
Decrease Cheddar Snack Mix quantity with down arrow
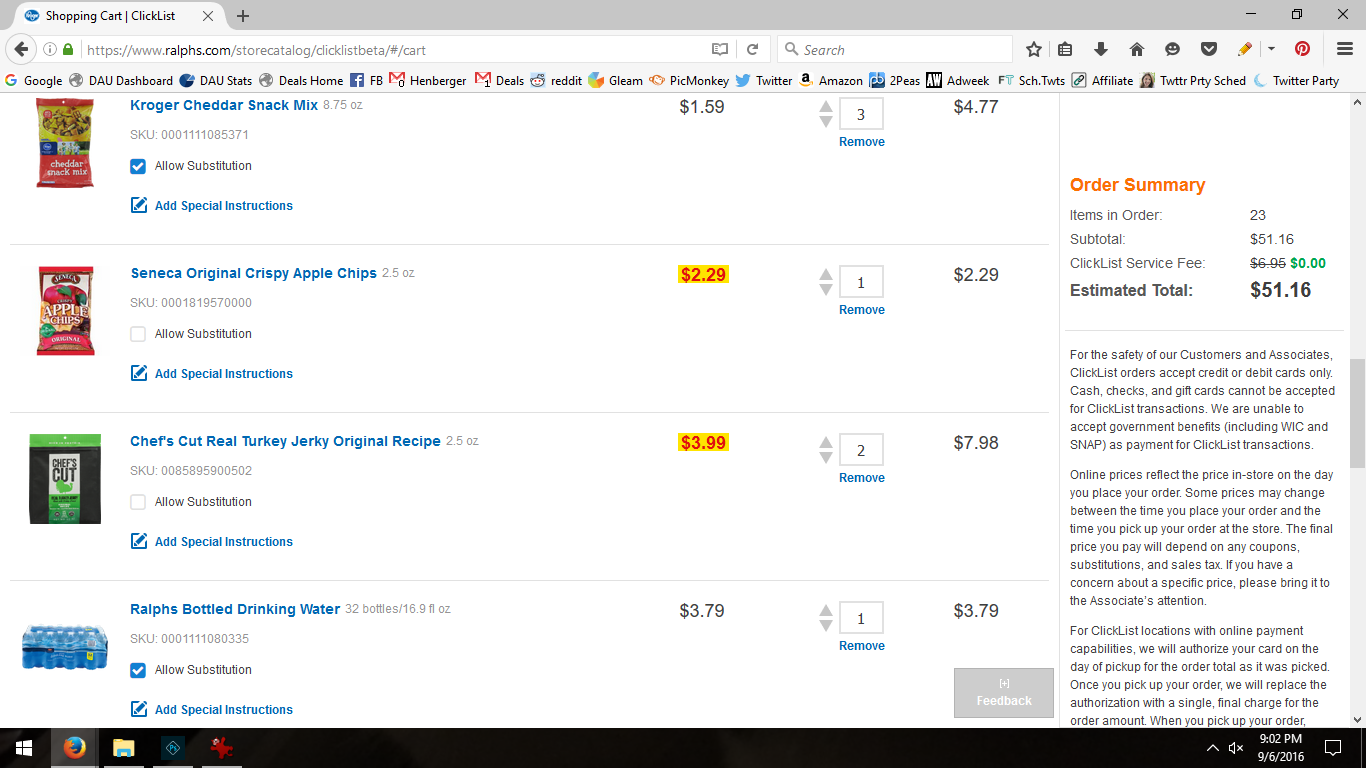(825, 122)
